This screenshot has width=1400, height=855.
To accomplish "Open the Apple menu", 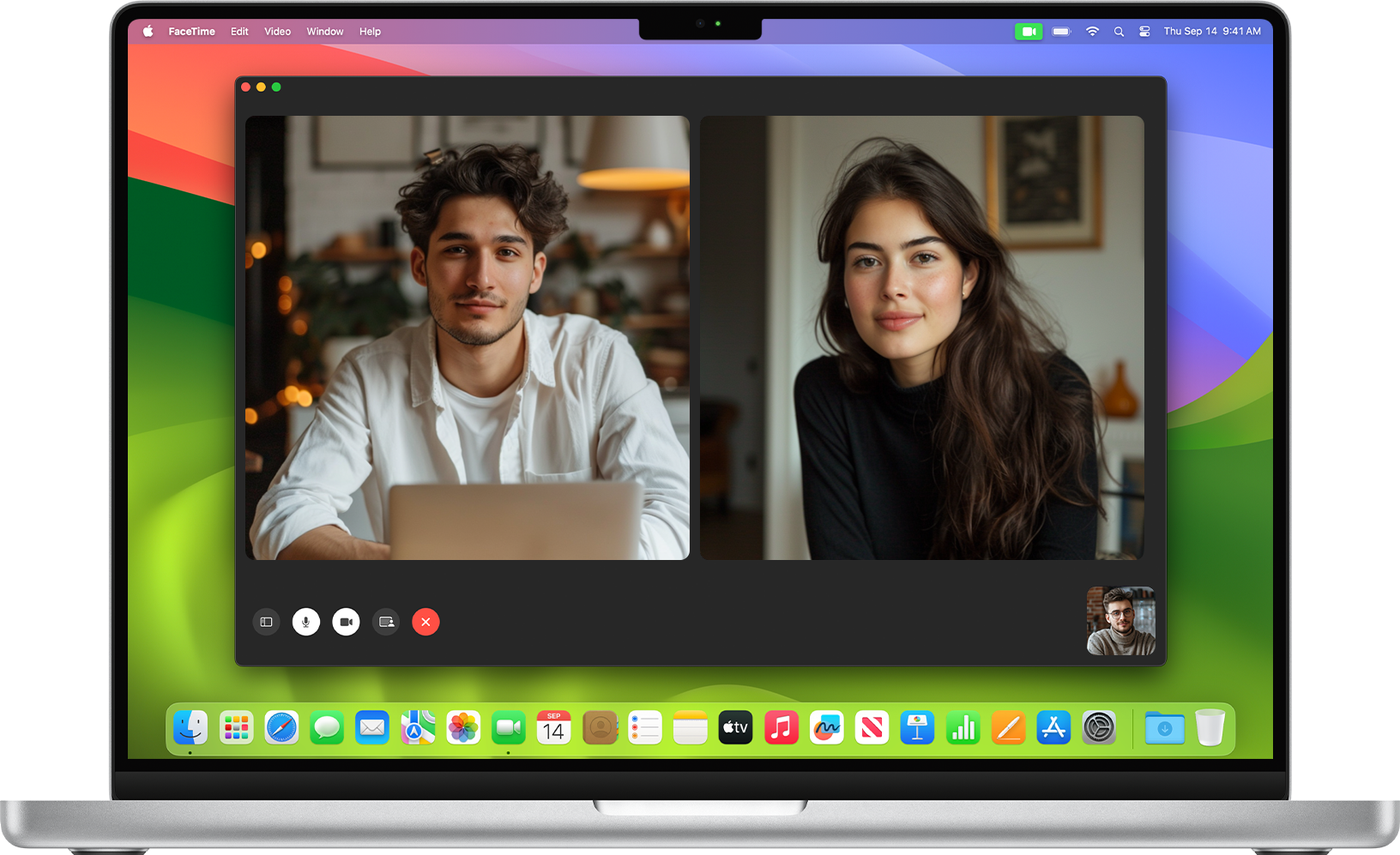I will point(148,31).
